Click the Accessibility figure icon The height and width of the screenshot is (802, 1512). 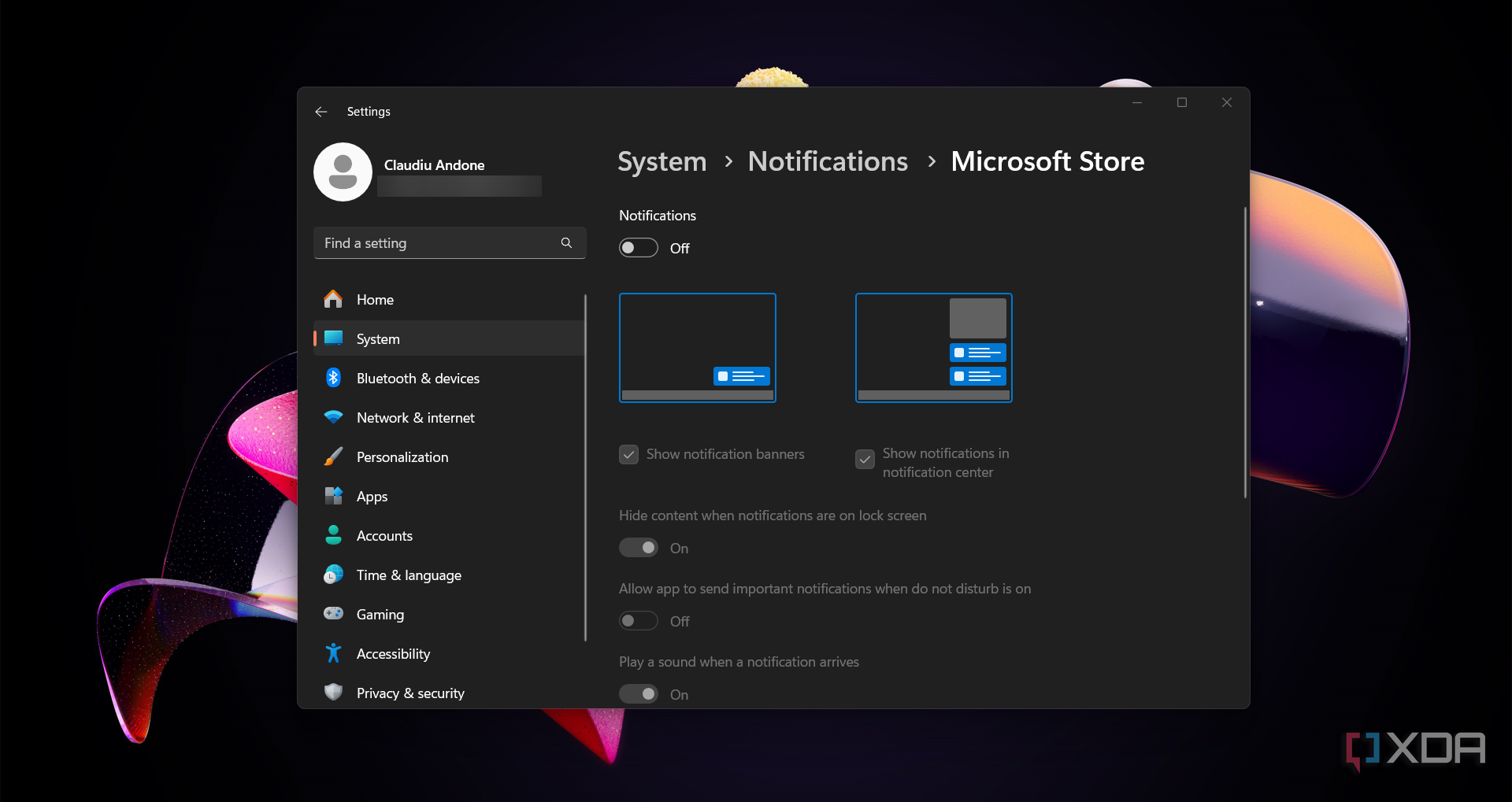click(x=333, y=653)
